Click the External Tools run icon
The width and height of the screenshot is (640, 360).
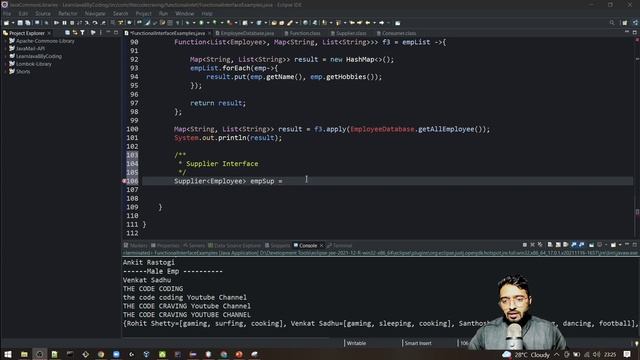(230, 23)
